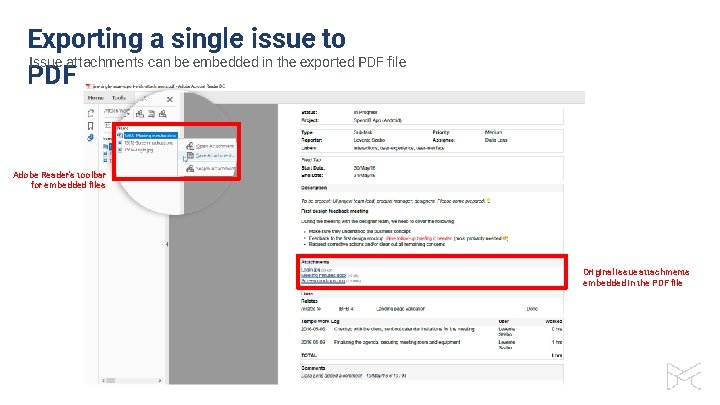Click the horizontal scrollbar's left arrow
Viewport: 720px width, 405px height.
point(103,380)
